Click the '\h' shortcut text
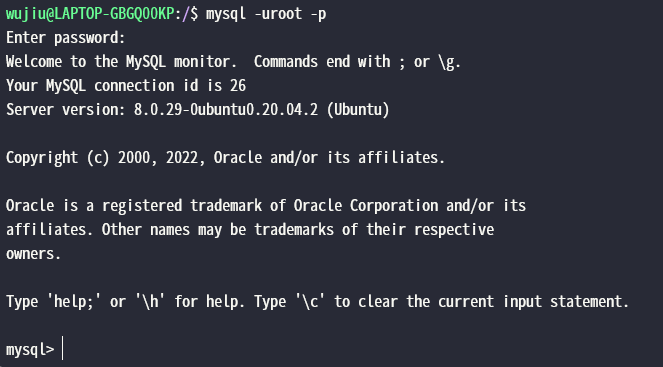 [x=150, y=301]
